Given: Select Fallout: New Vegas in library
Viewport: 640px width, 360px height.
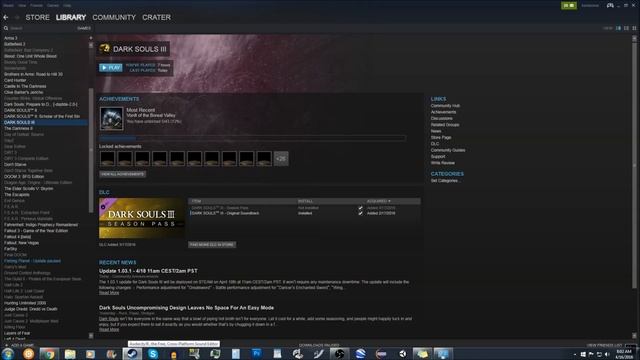Looking at the screenshot, I should 21,243.
